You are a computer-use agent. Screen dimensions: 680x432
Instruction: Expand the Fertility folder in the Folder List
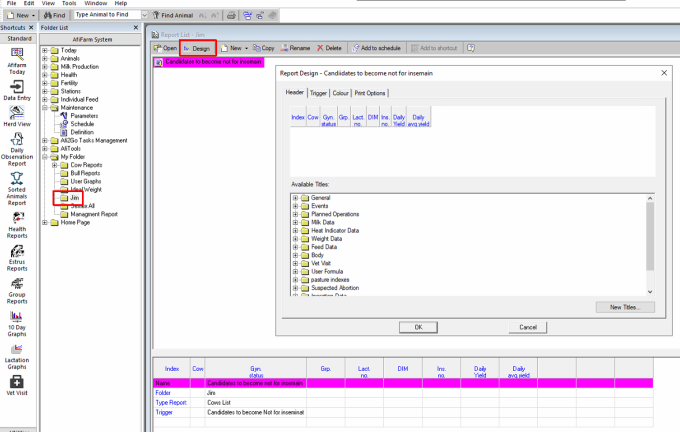click(x=45, y=83)
